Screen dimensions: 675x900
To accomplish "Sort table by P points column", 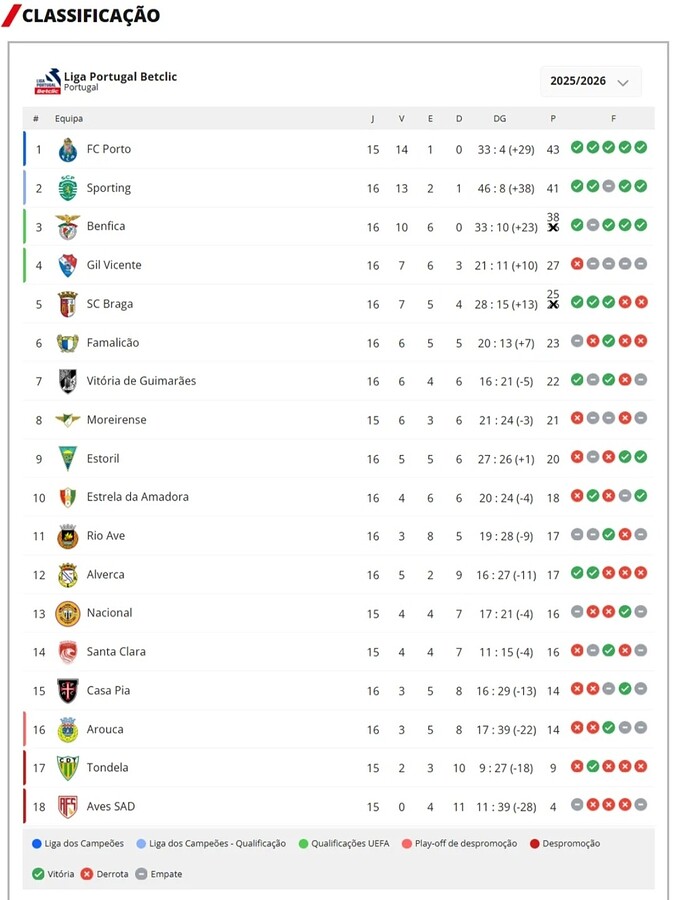I will 553,119.
